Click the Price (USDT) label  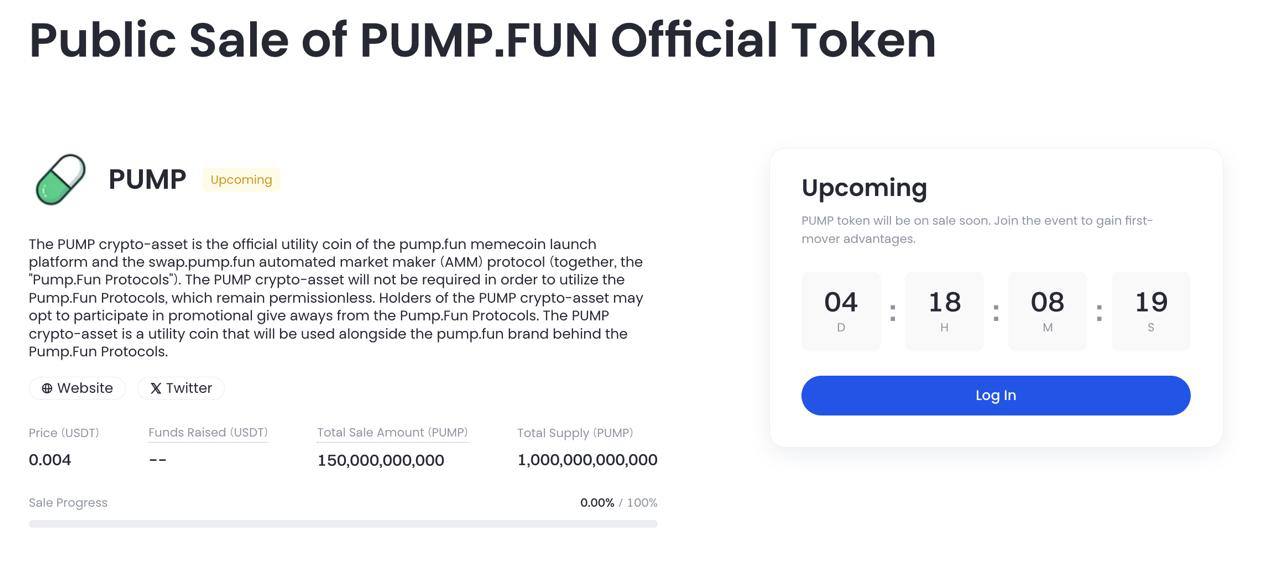pos(64,433)
